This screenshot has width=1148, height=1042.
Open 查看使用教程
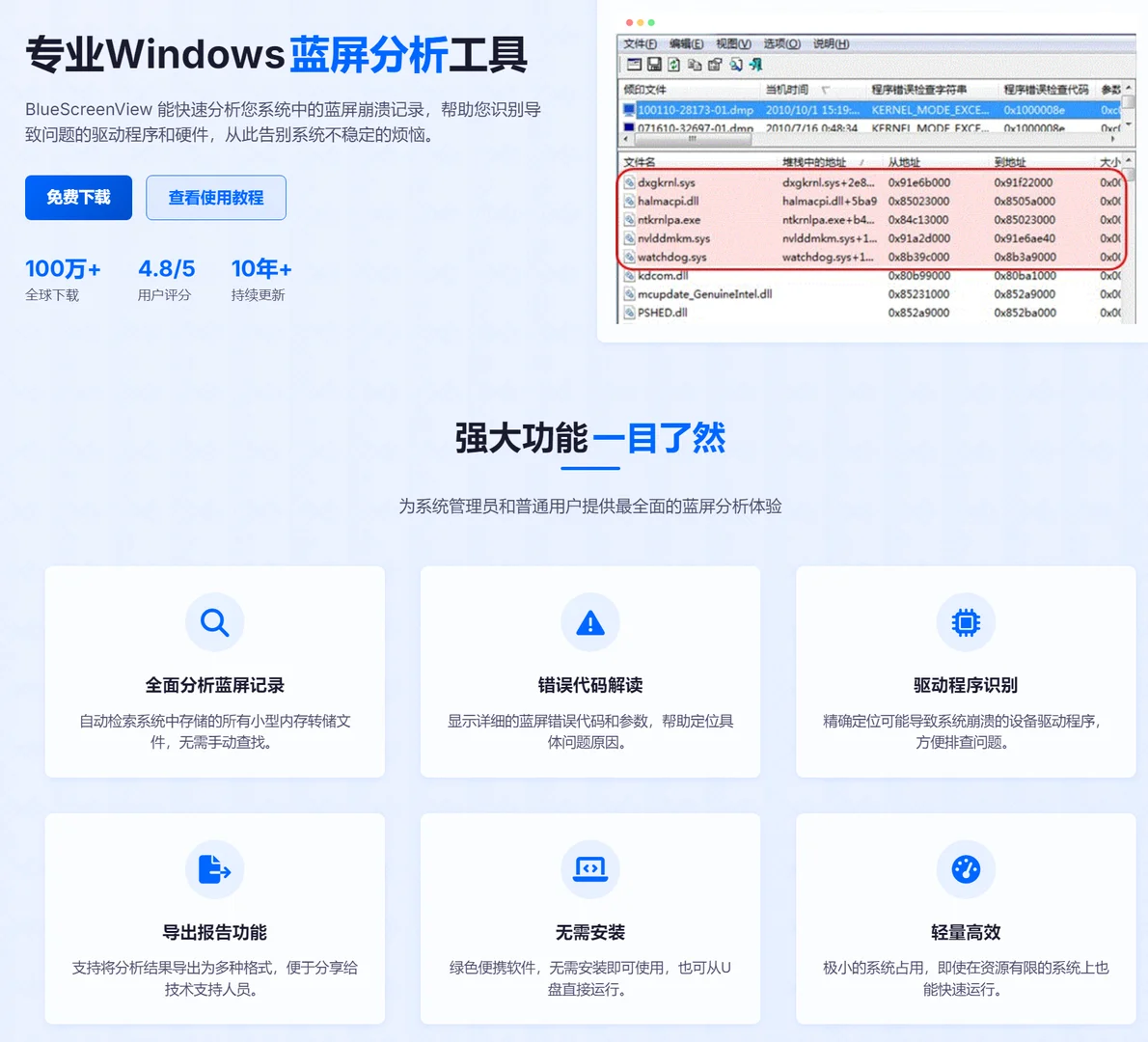click(216, 197)
